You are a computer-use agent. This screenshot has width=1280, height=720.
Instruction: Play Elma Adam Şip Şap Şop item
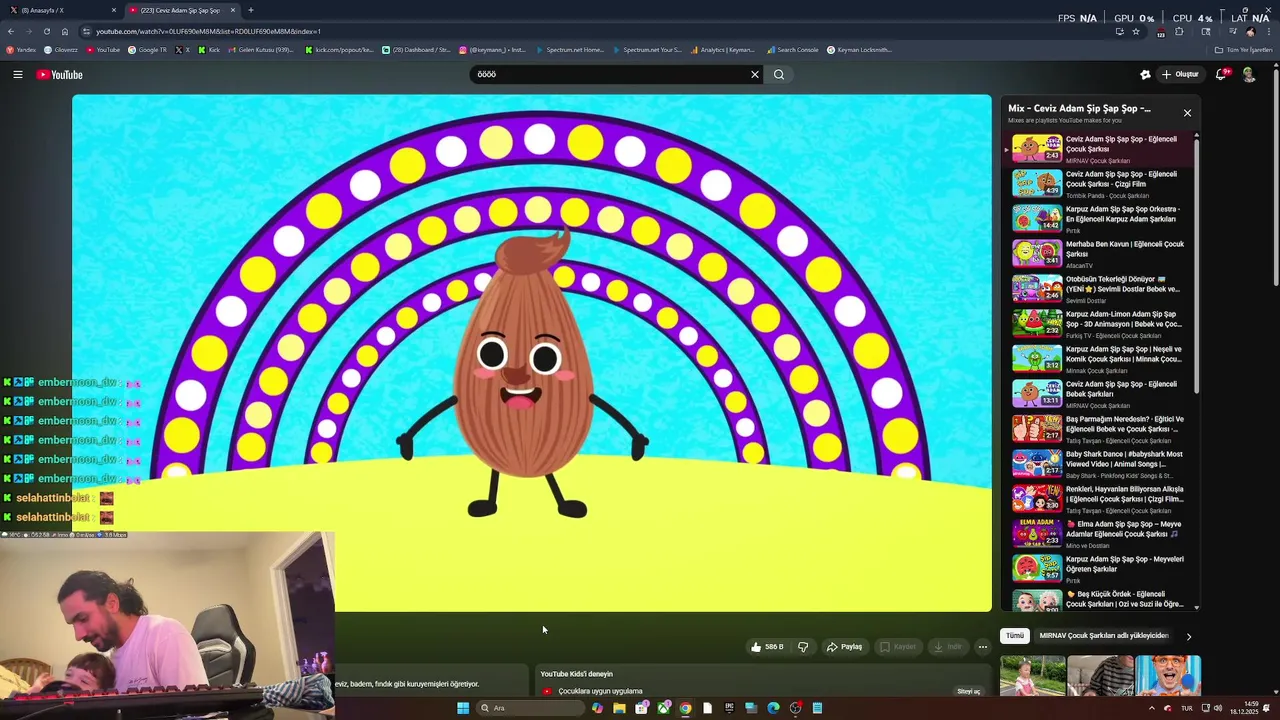coord(1099,533)
